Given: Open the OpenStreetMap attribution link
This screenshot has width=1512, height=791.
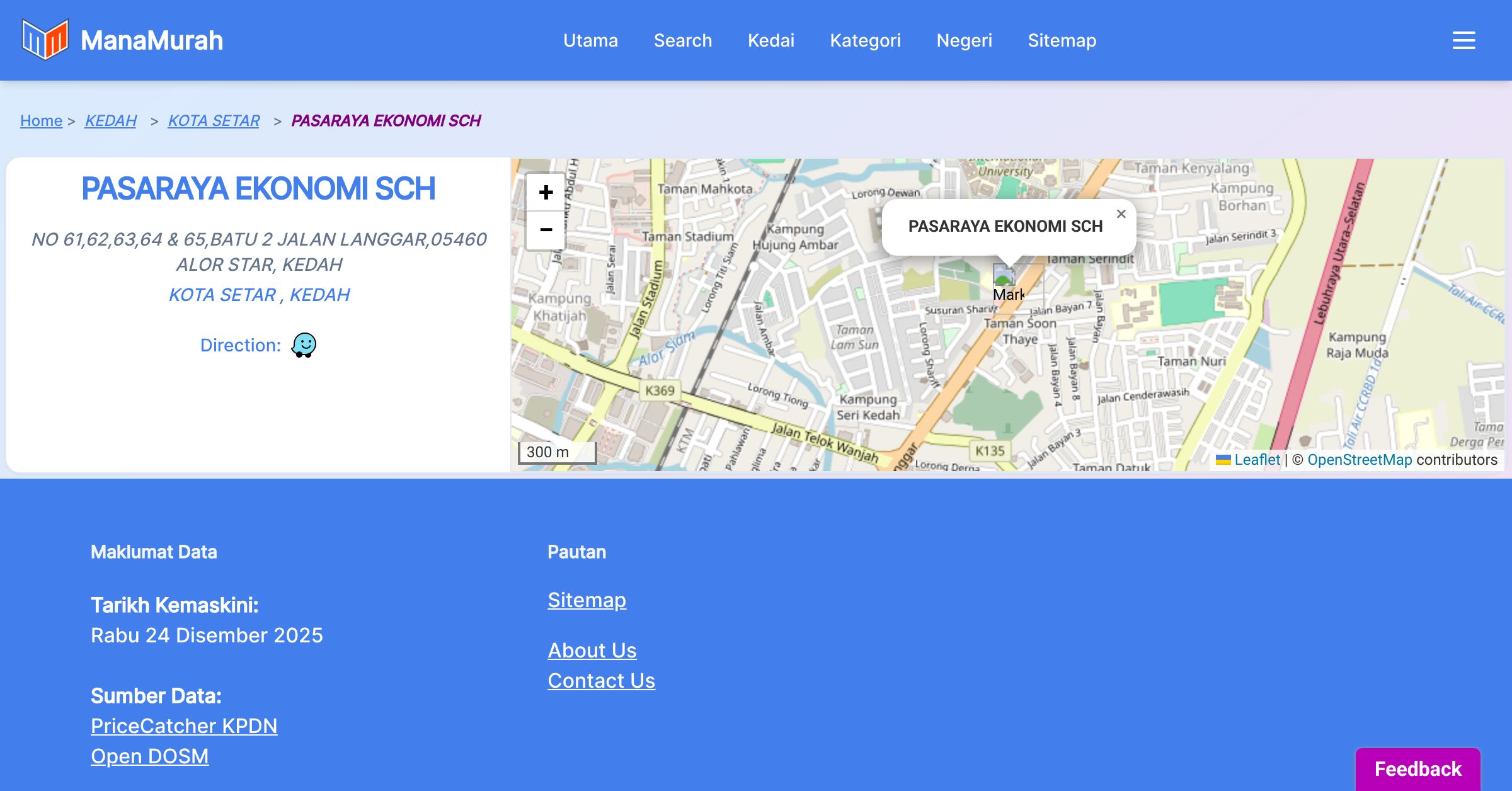Looking at the screenshot, I should [1359, 460].
